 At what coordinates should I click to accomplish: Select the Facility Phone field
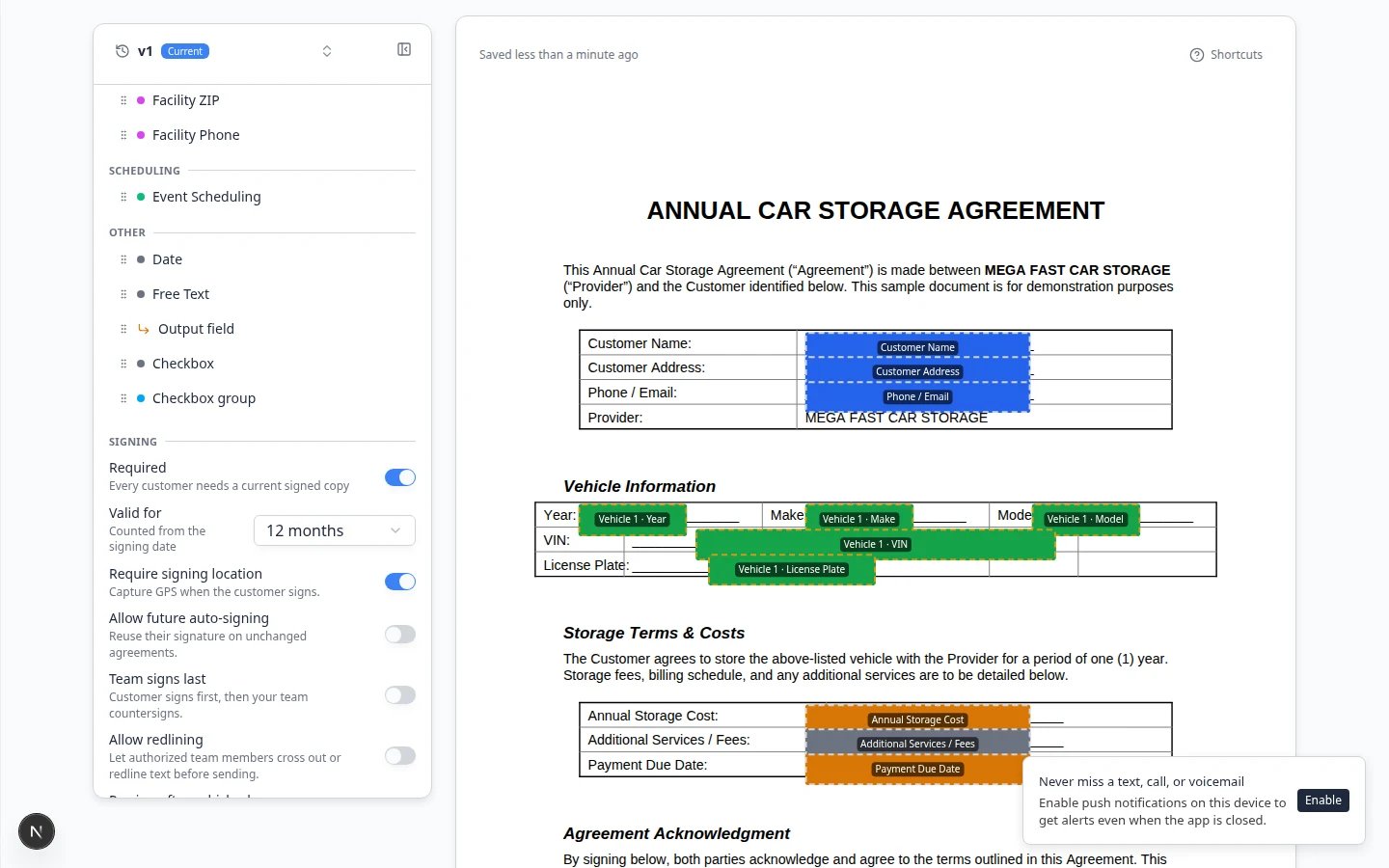coord(196,135)
